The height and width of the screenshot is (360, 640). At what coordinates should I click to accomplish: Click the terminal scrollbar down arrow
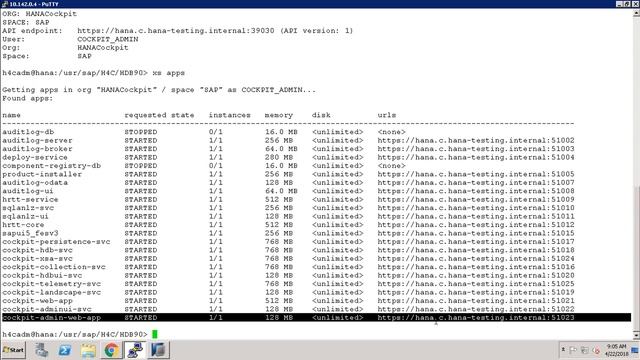click(x=636, y=336)
